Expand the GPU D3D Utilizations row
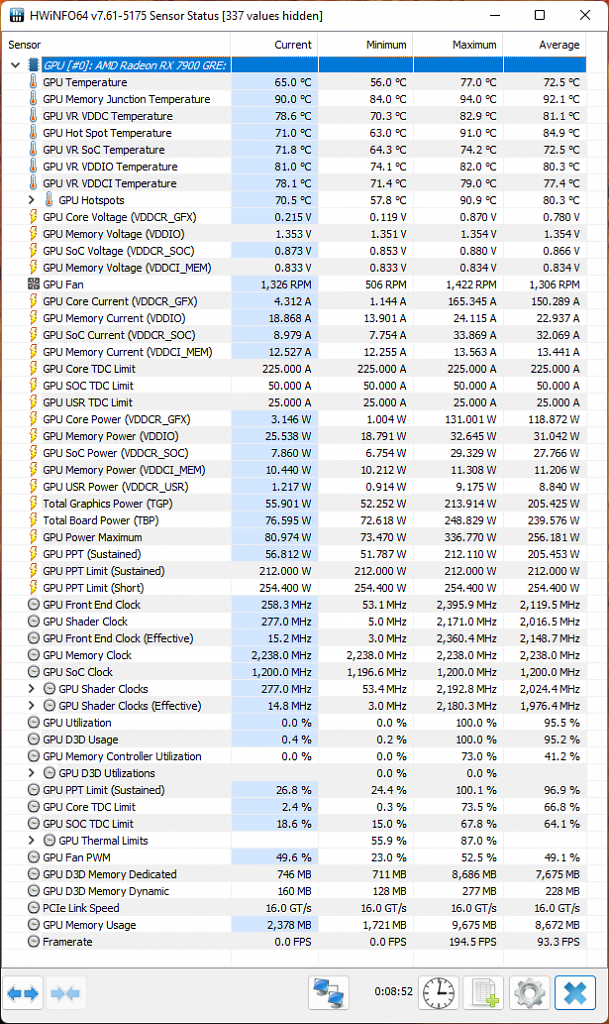 31,773
